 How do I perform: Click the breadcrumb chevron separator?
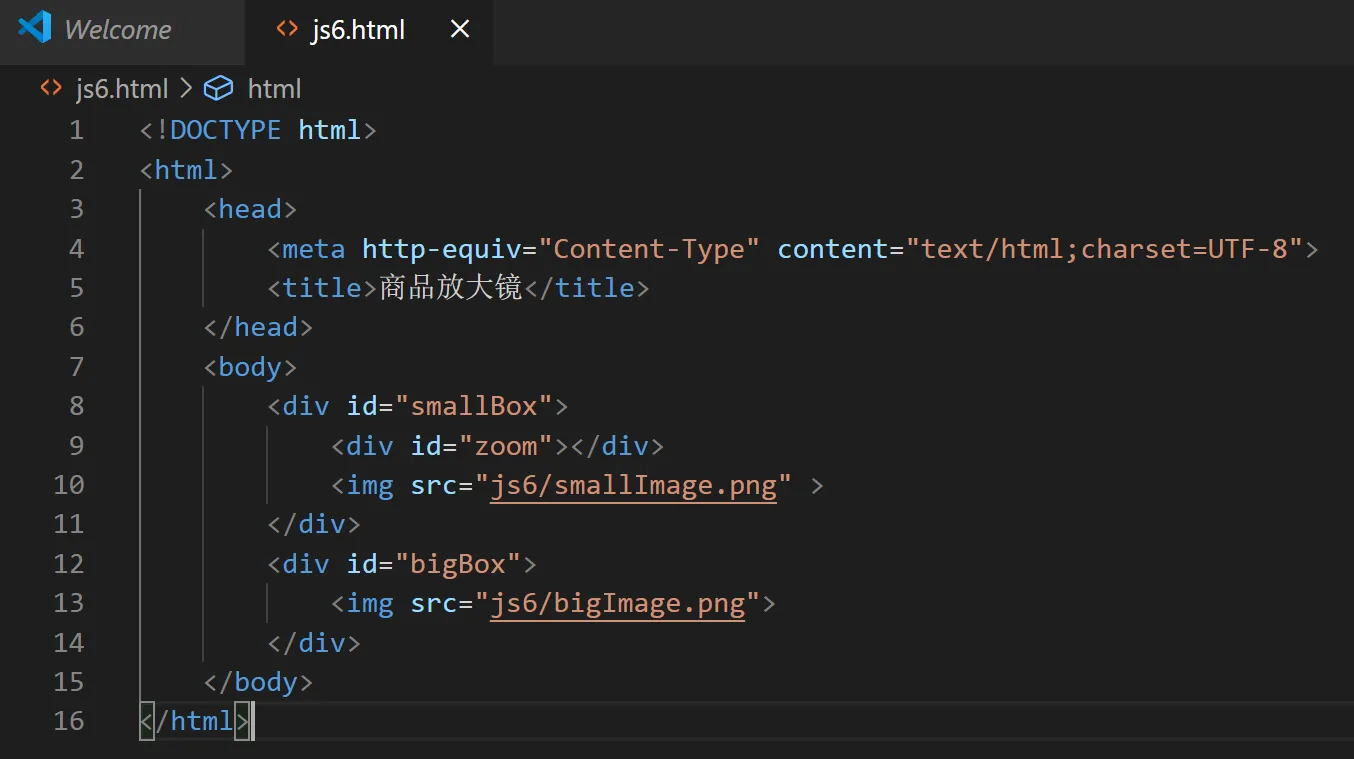(186, 89)
